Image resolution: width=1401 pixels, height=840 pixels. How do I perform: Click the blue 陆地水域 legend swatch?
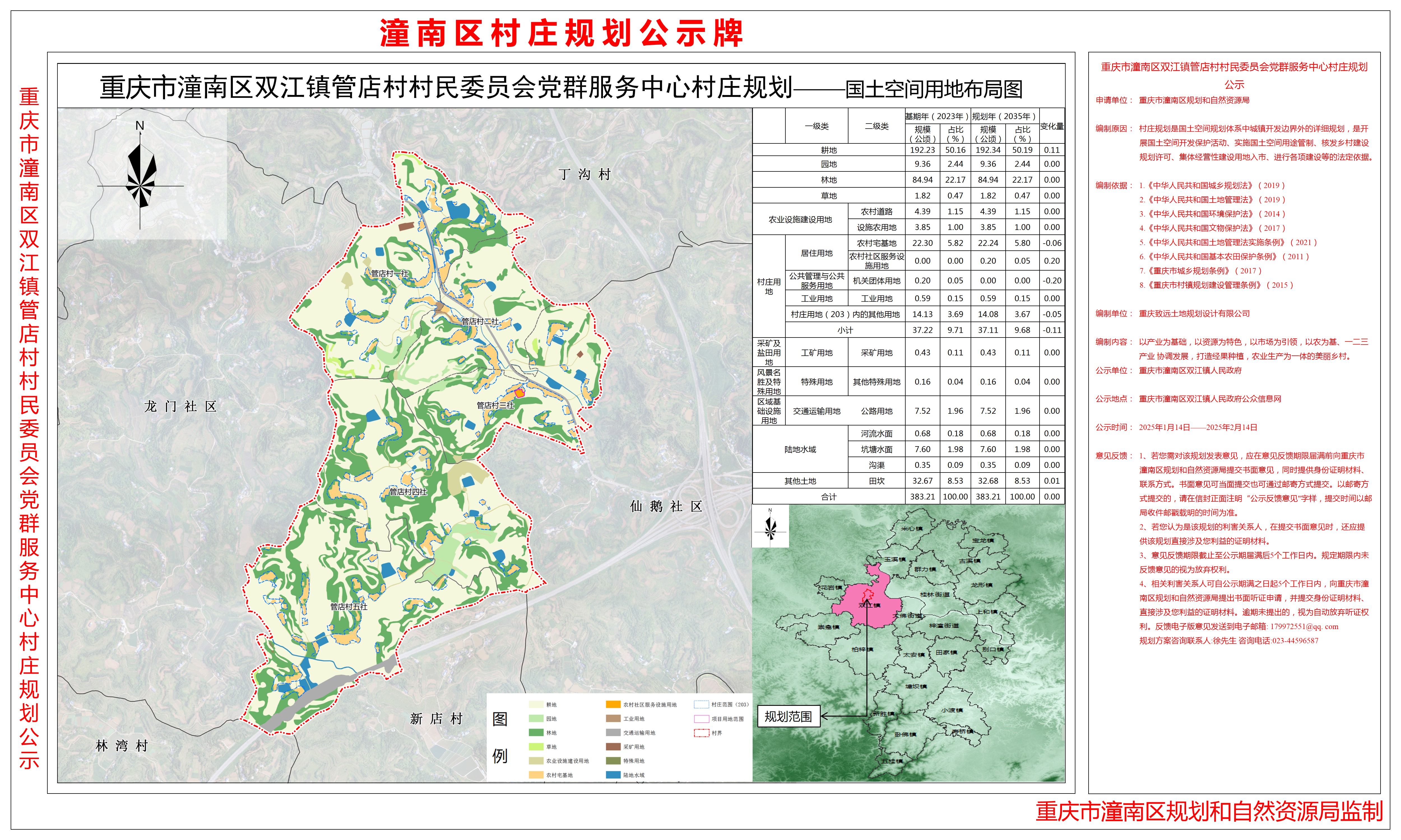[613, 776]
